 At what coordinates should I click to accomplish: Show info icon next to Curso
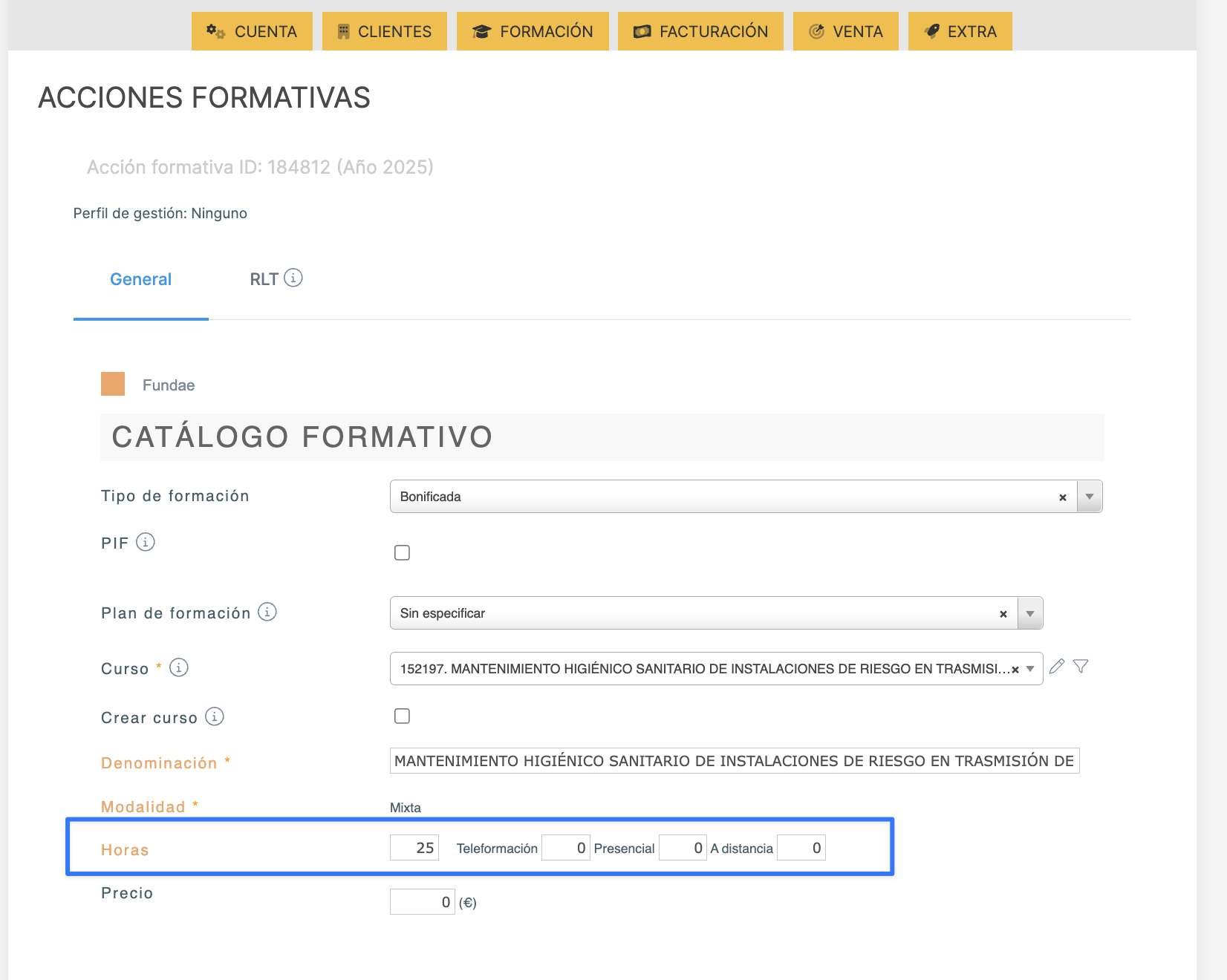click(179, 667)
